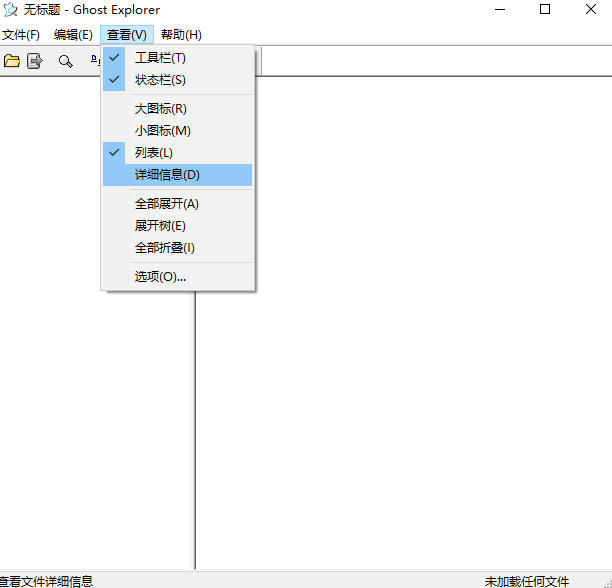
Task: Click status text 未加载任何文件
Action: pyautogui.click(x=527, y=581)
